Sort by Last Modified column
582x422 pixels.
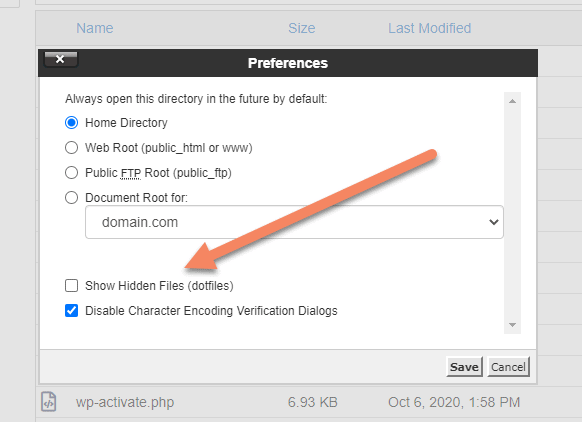click(429, 28)
